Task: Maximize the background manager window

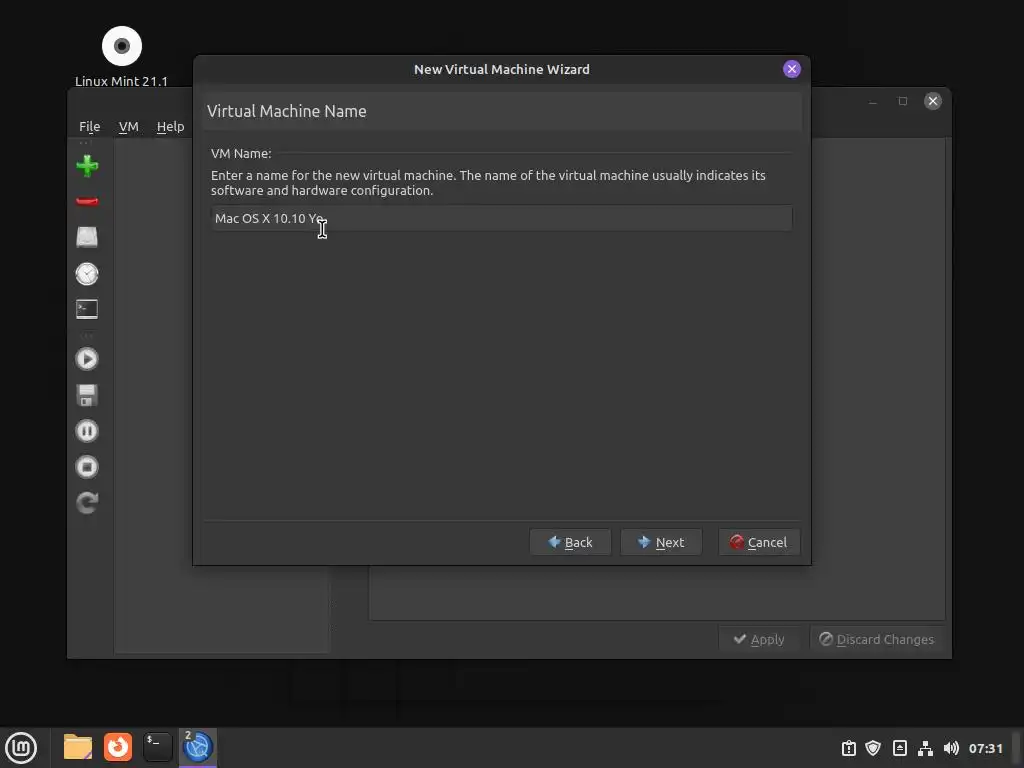Action: (x=903, y=101)
